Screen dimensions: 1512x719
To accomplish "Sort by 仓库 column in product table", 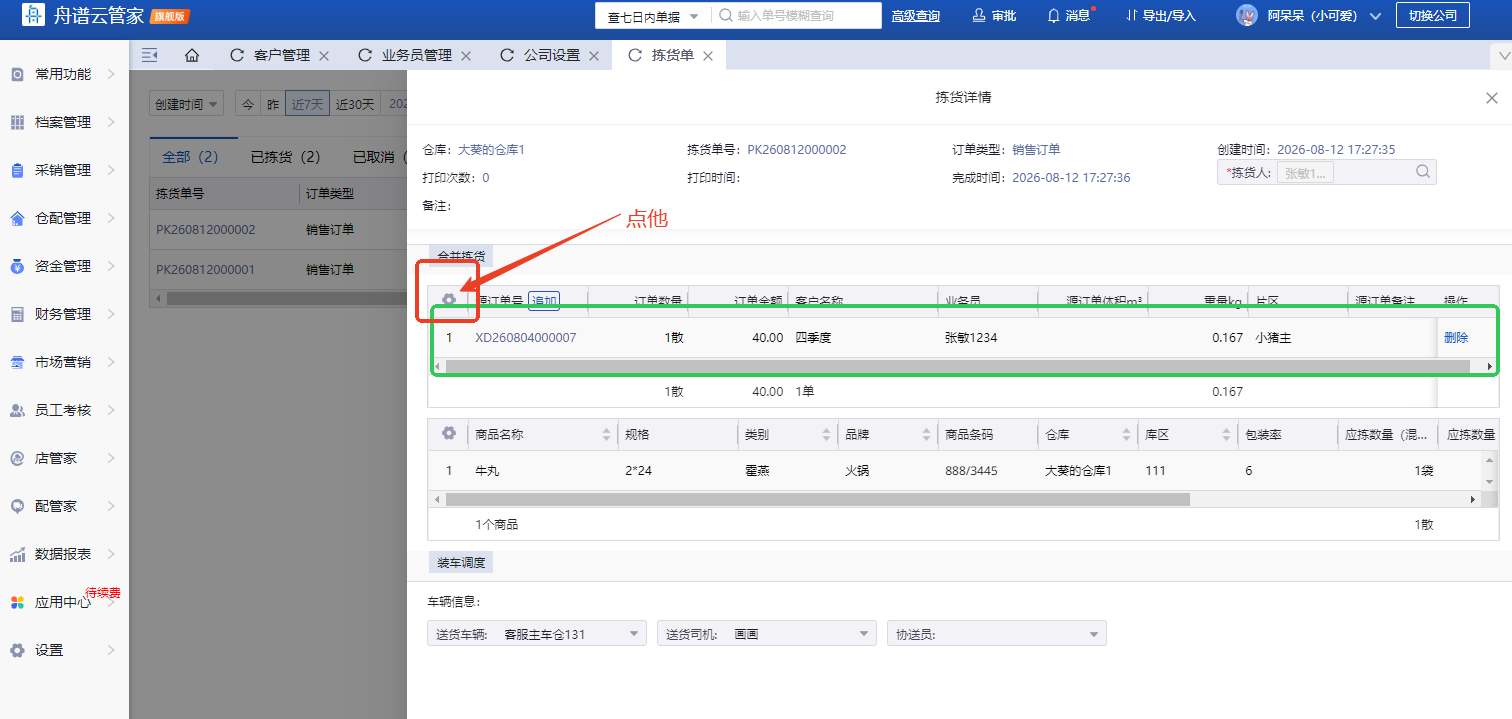I will tap(1126, 435).
